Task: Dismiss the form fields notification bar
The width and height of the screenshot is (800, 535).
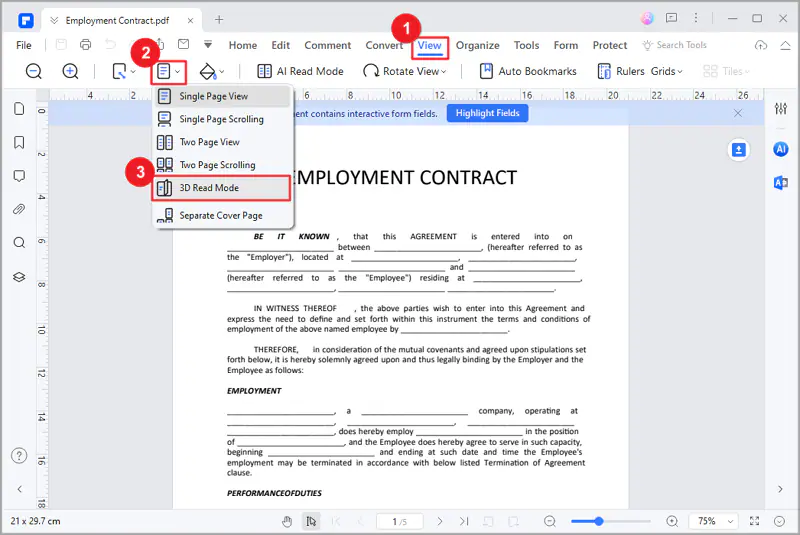Action: 738,113
